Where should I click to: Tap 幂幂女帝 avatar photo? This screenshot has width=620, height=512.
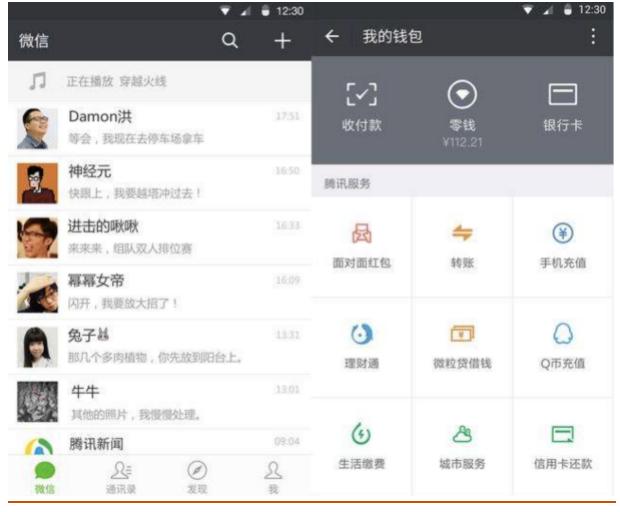(37, 293)
